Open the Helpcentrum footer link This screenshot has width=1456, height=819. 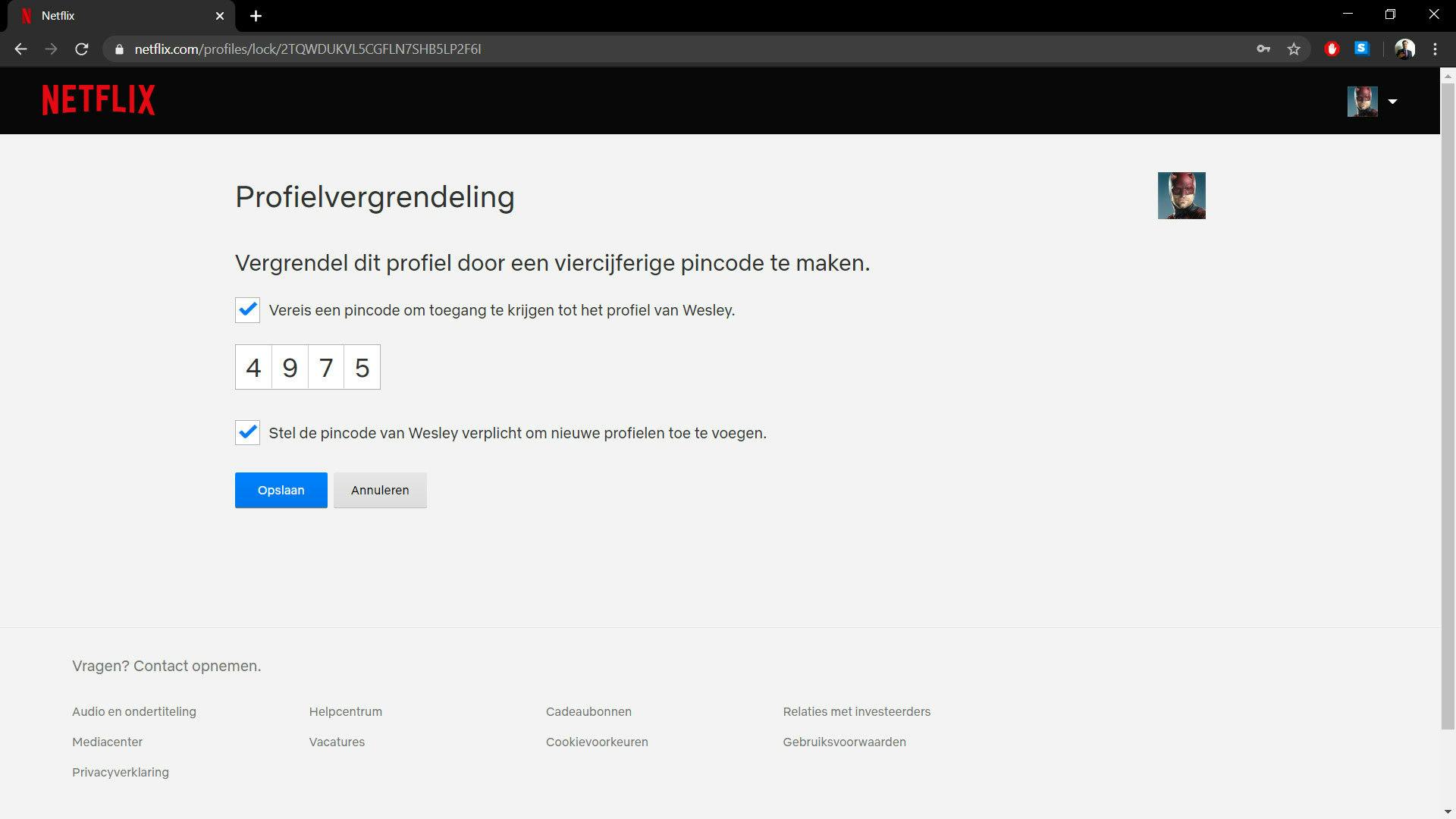345,712
